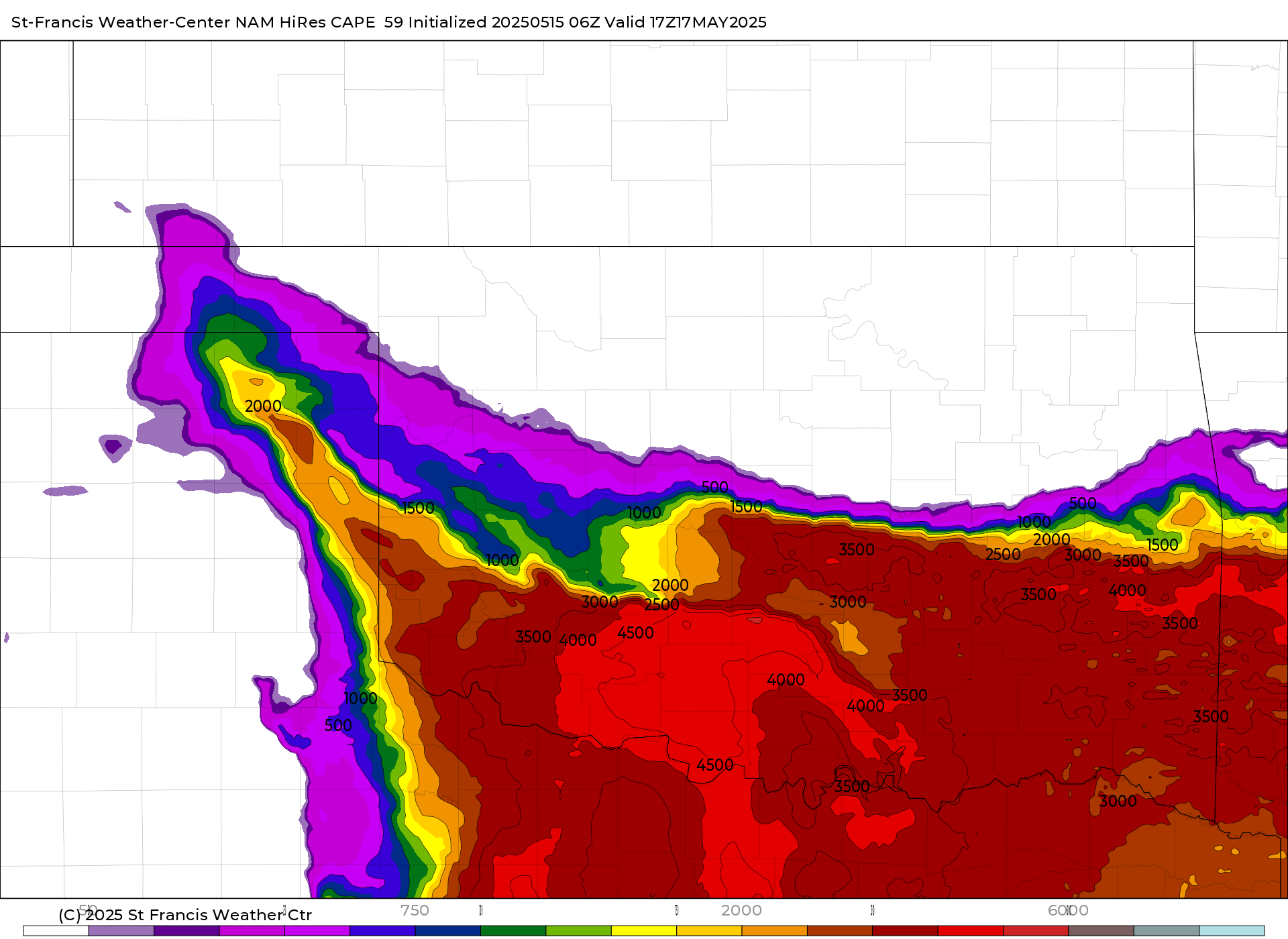This screenshot has height=939, width=1288.
Task: Select the dark purple legend swatch
Action: pos(186,931)
